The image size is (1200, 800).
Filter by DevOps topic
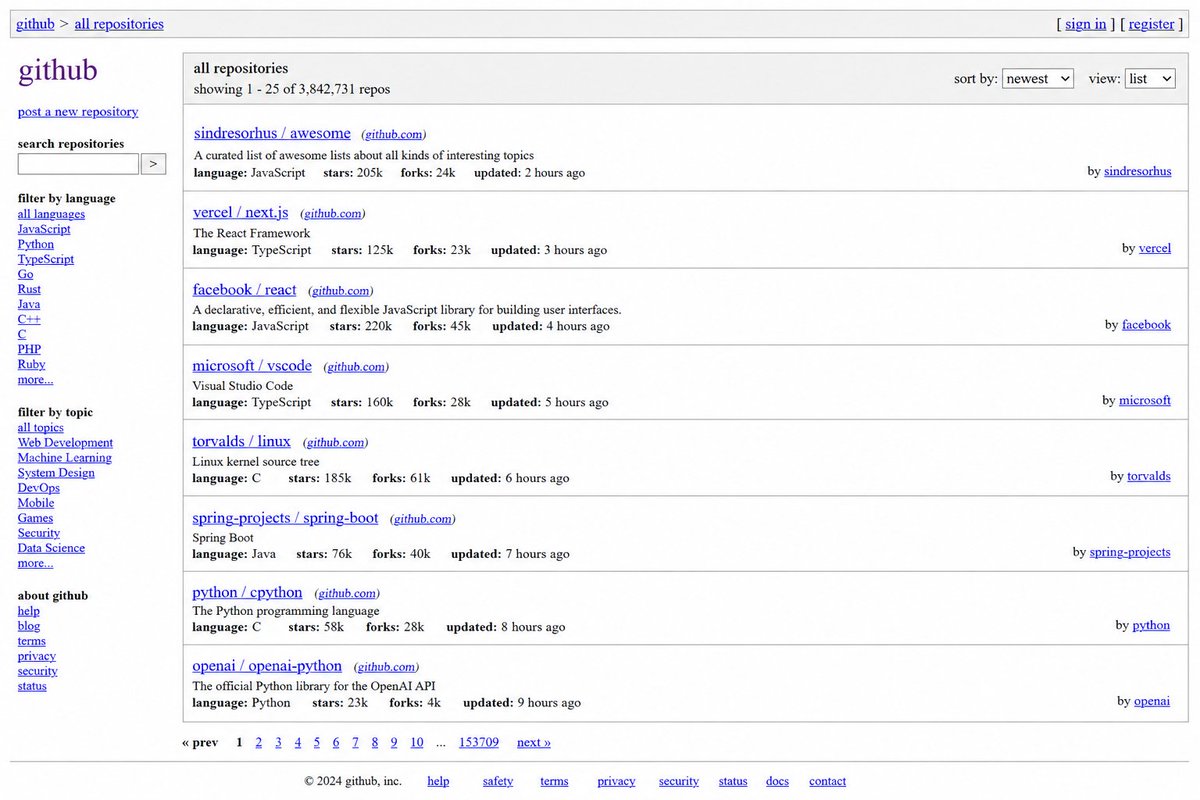click(x=39, y=488)
